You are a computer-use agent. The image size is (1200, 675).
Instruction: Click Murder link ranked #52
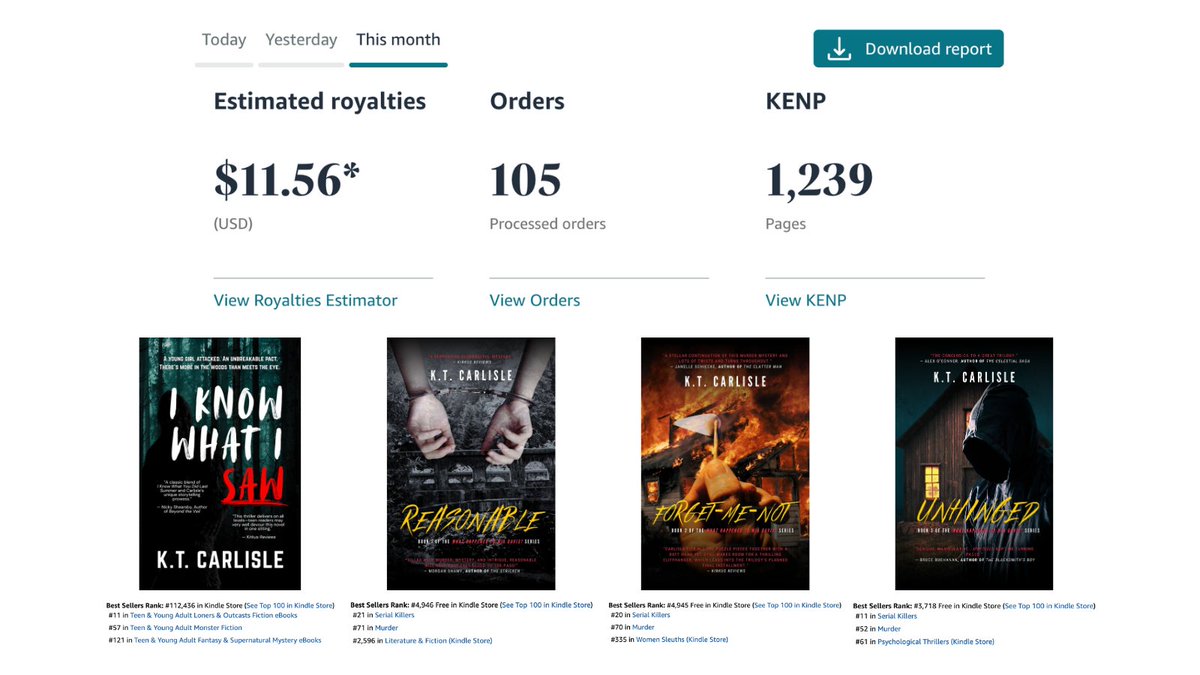pyautogui.click(x=889, y=629)
